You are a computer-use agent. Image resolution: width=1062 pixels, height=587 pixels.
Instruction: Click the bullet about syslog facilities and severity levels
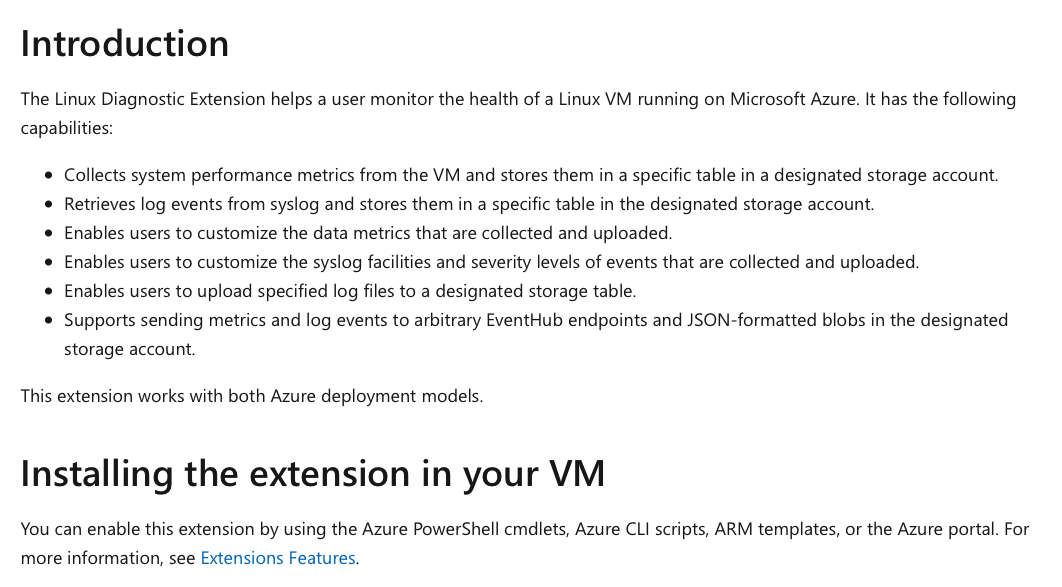(x=490, y=262)
